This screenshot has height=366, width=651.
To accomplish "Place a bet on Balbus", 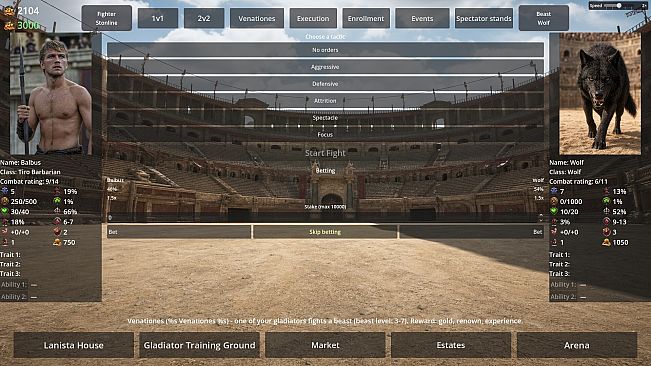I will pos(179,232).
